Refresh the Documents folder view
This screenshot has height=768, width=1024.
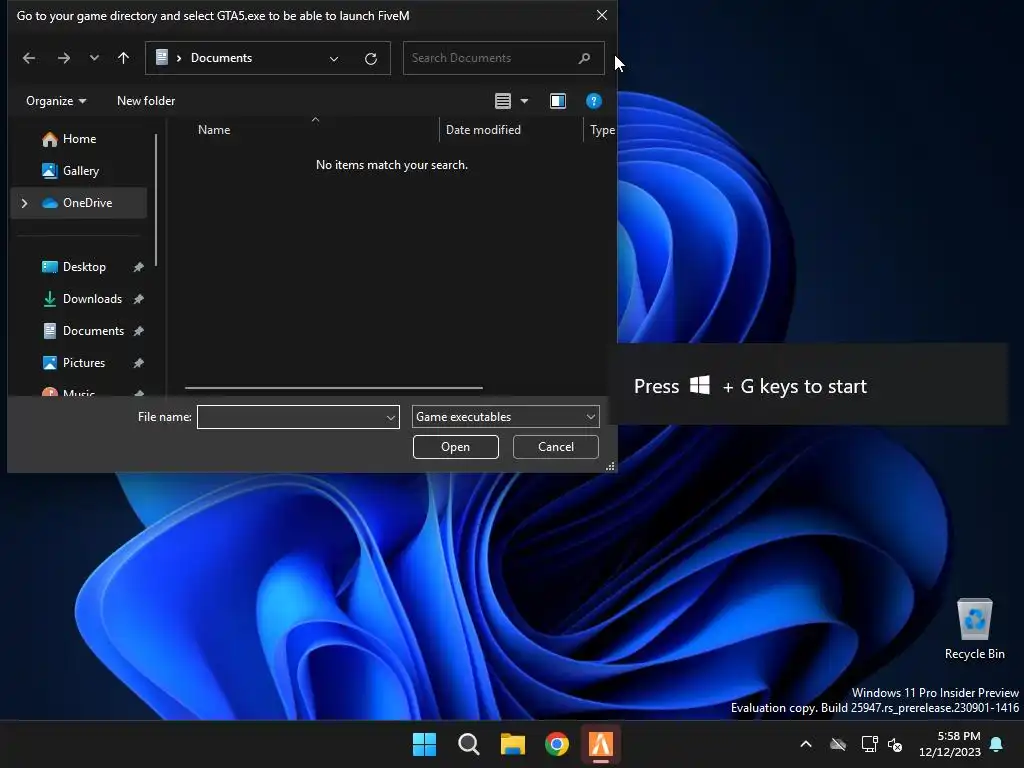click(x=371, y=59)
